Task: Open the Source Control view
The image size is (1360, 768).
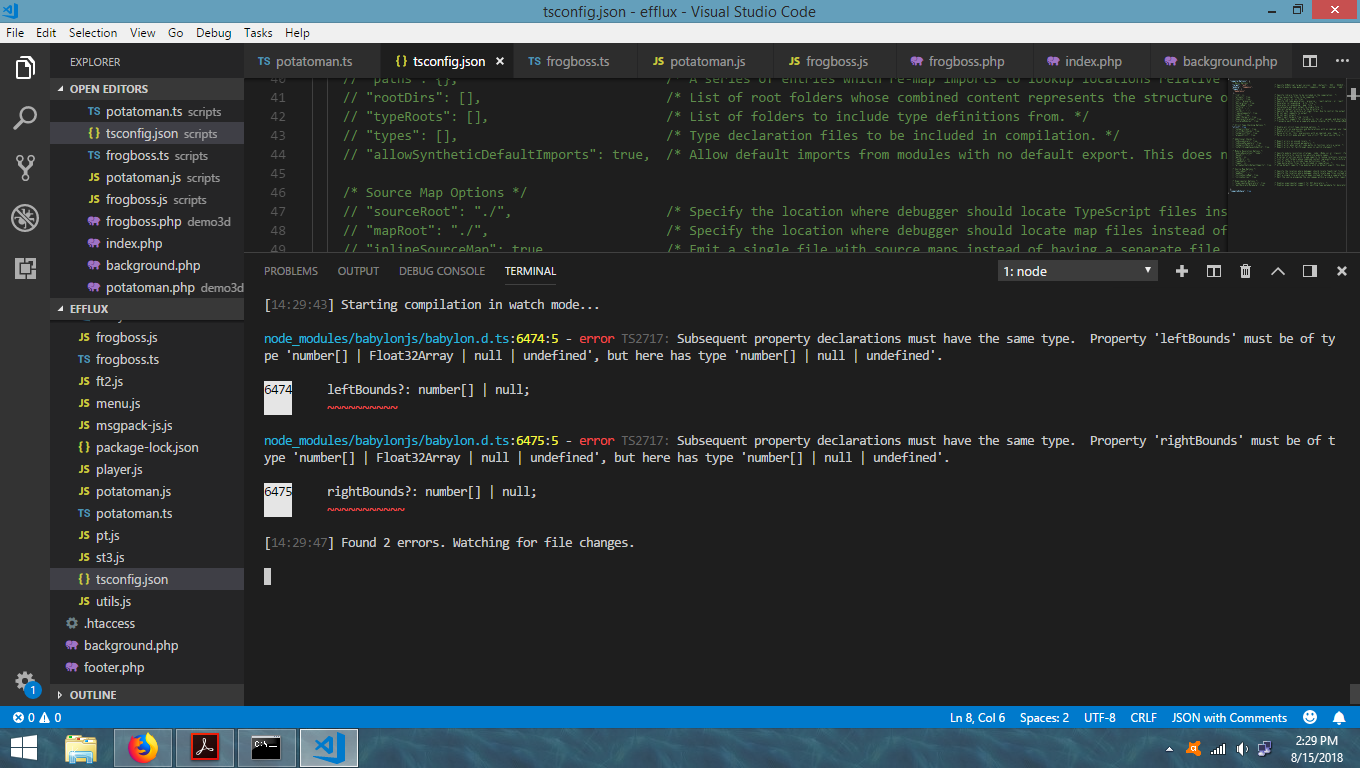Action: pos(25,168)
